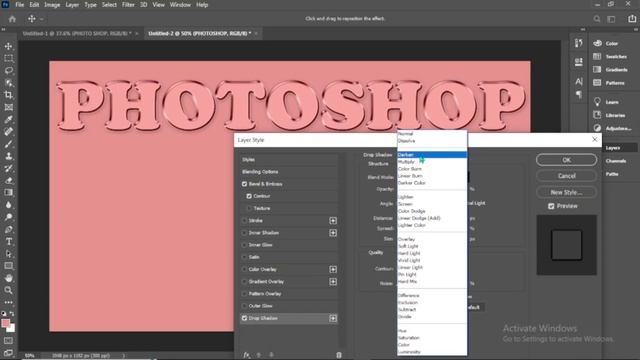This screenshot has width=640, height=360.
Task: Enable the Inner Glow checkbox
Action: coord(244,245)
